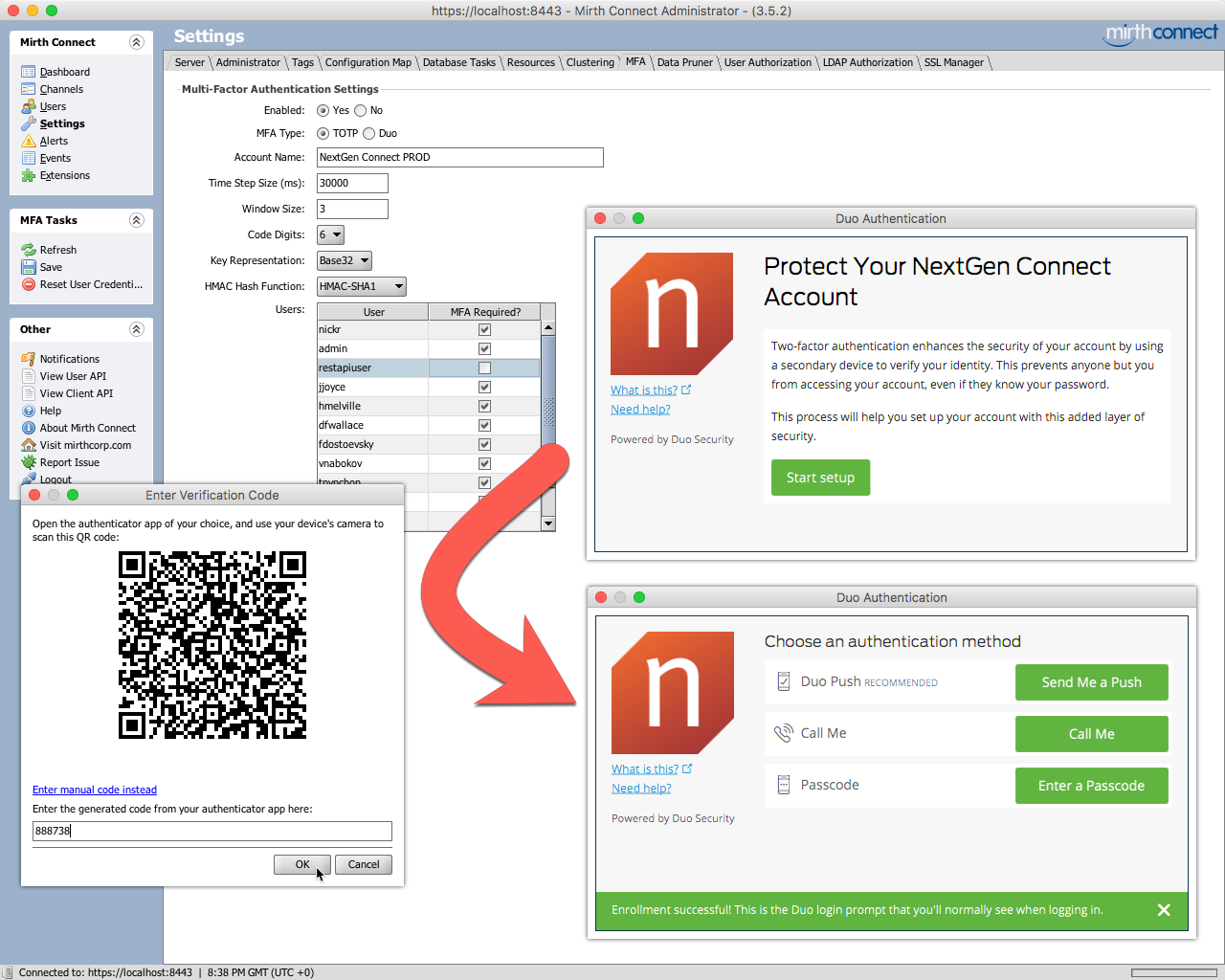Viewport: 1225px width, 980px height.
Task: Click the Start setup button
Action: [x=820, y=478]
